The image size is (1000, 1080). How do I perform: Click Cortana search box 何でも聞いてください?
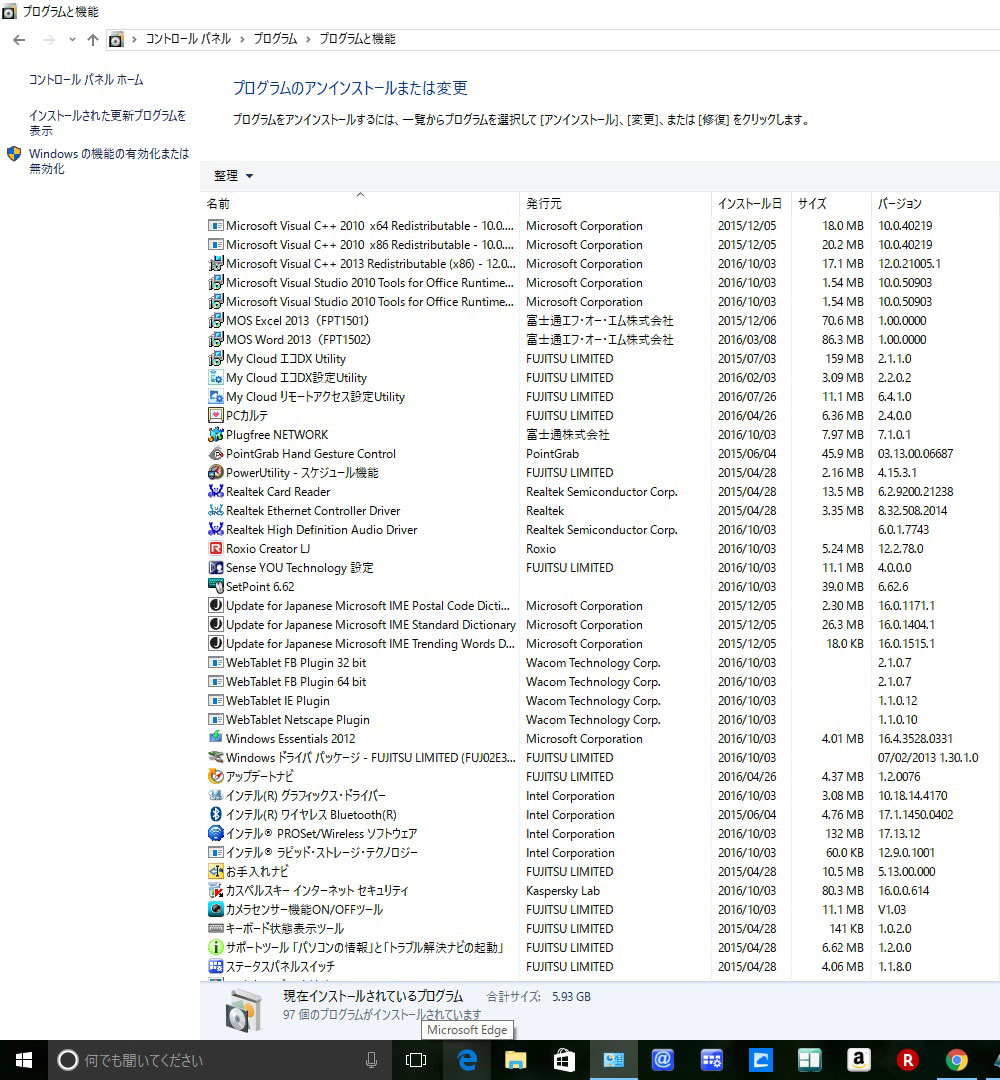220,1060
